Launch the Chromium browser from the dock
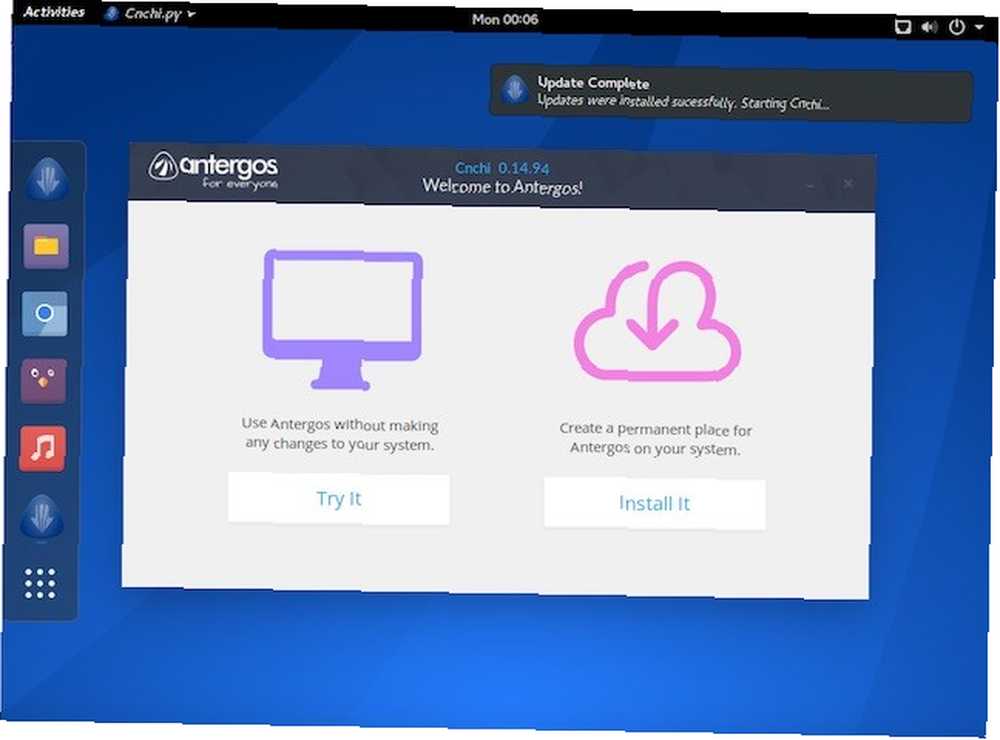The width and height of the screenshot is (1000, 740). (45, 313)
